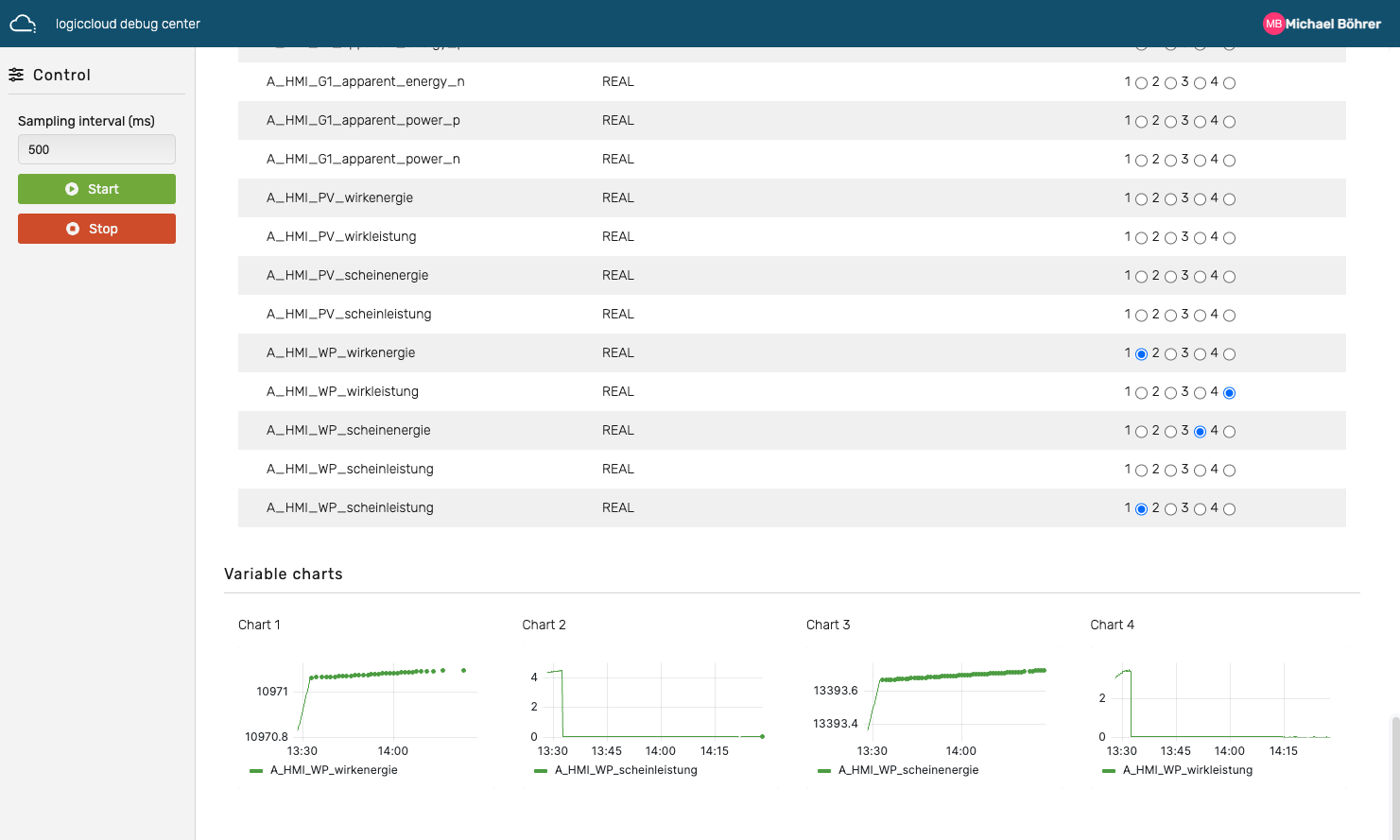
Task: Select chart 3 radio for A_HMI_PV_wirkleistung
Action: (x=1200, y=238)
